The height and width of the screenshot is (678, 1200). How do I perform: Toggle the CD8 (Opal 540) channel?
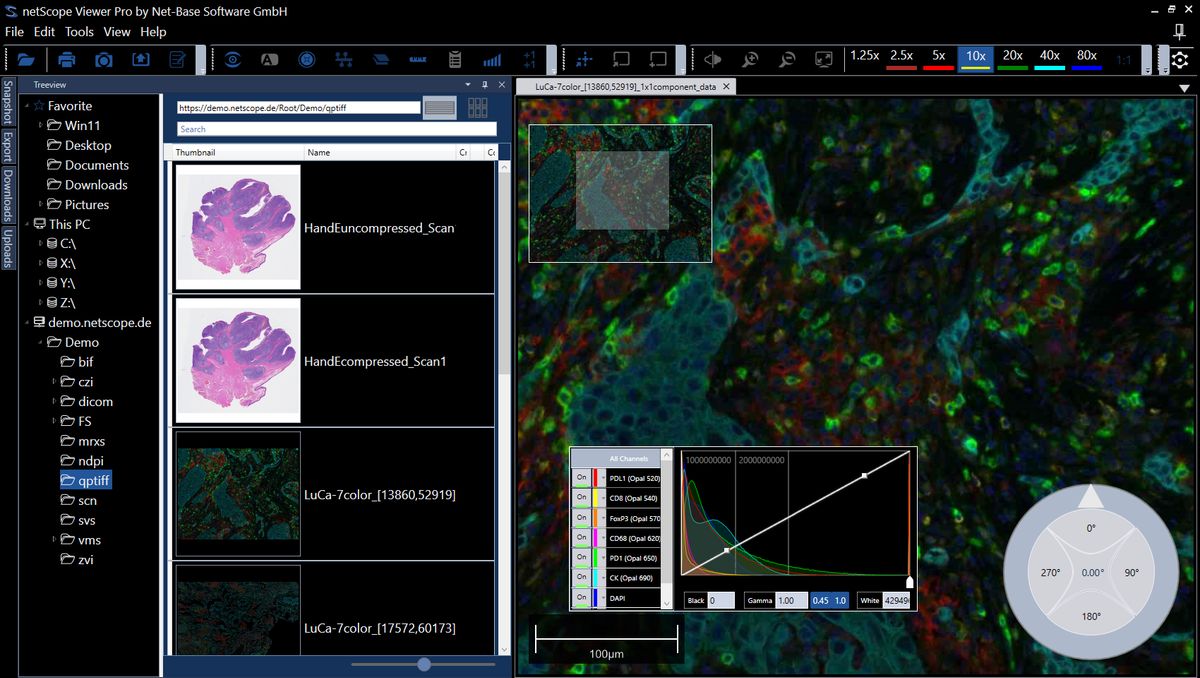click(x=581, y=498)
